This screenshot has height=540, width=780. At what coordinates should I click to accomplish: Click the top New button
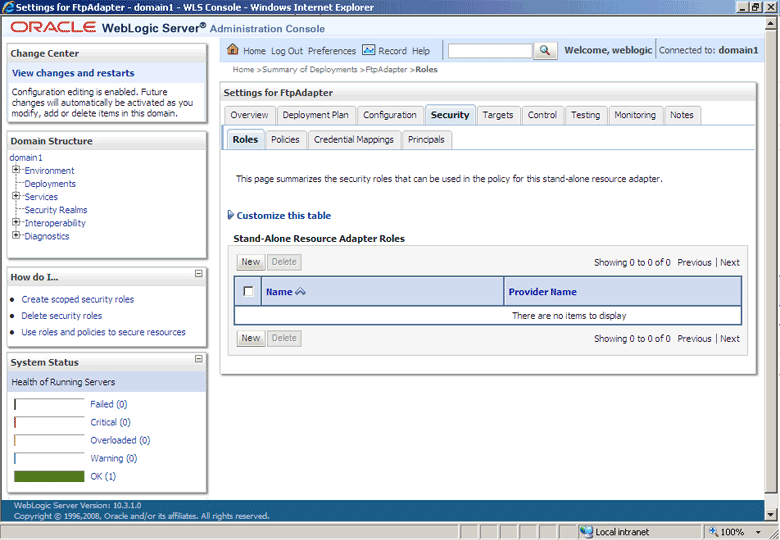pos(251,262)
